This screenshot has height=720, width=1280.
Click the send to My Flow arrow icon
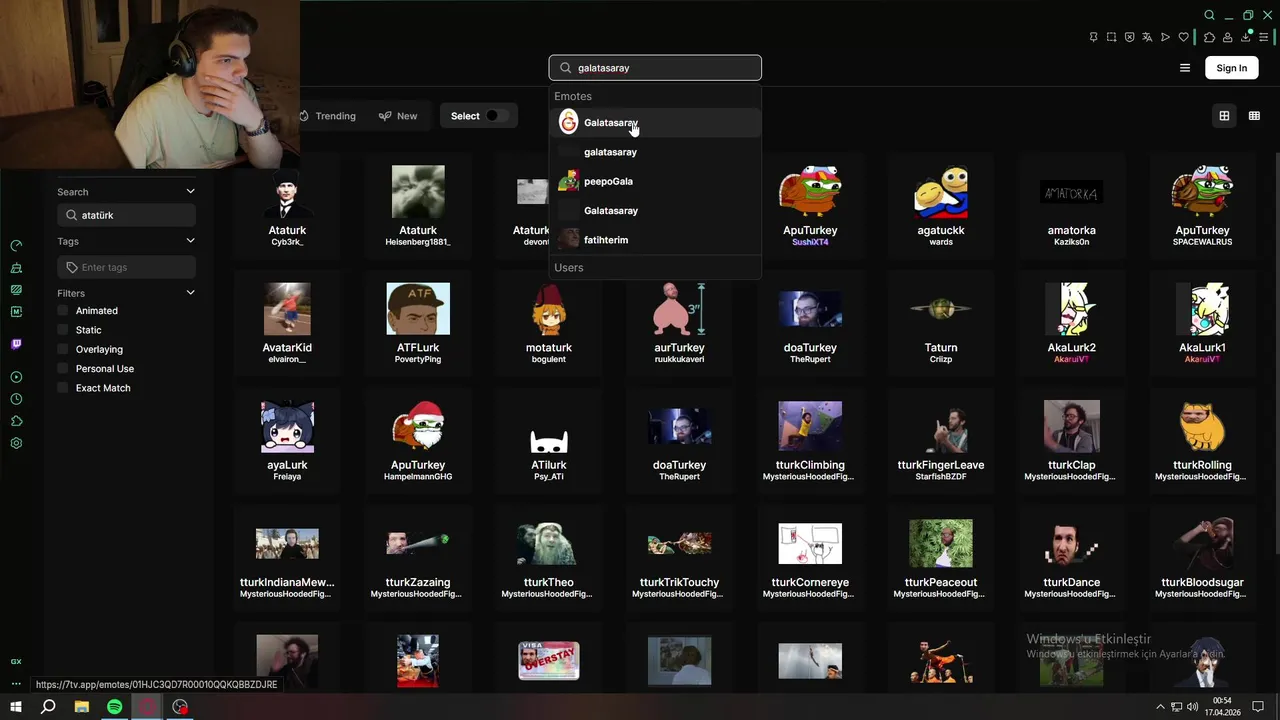(x=1165, y=37)
